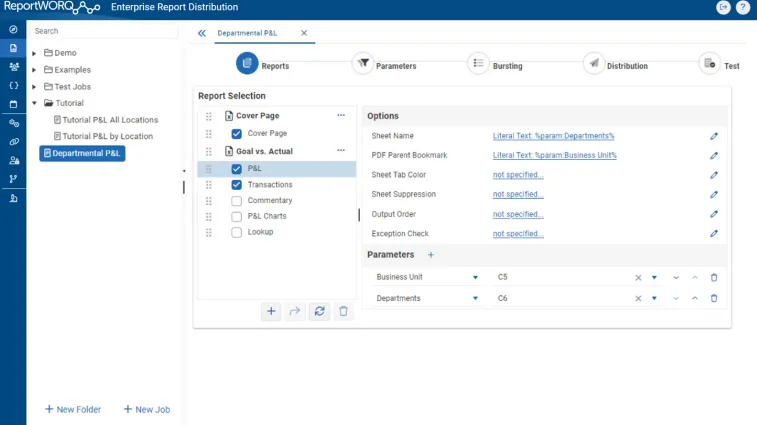757x425 pixels.
Task: Click the New Folder button
Action: click(73, 409)
